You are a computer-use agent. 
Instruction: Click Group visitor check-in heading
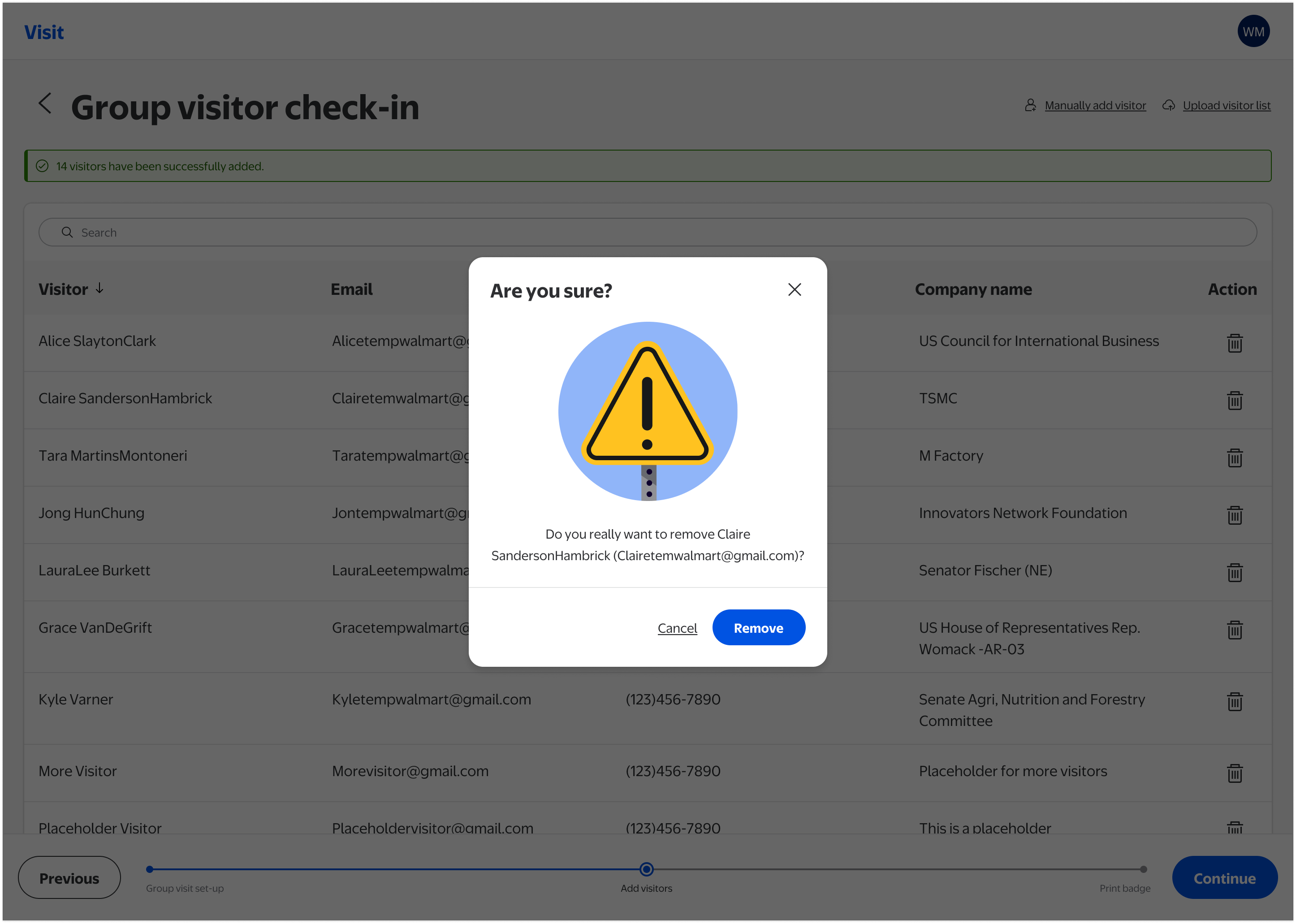[x=245, y=107]
